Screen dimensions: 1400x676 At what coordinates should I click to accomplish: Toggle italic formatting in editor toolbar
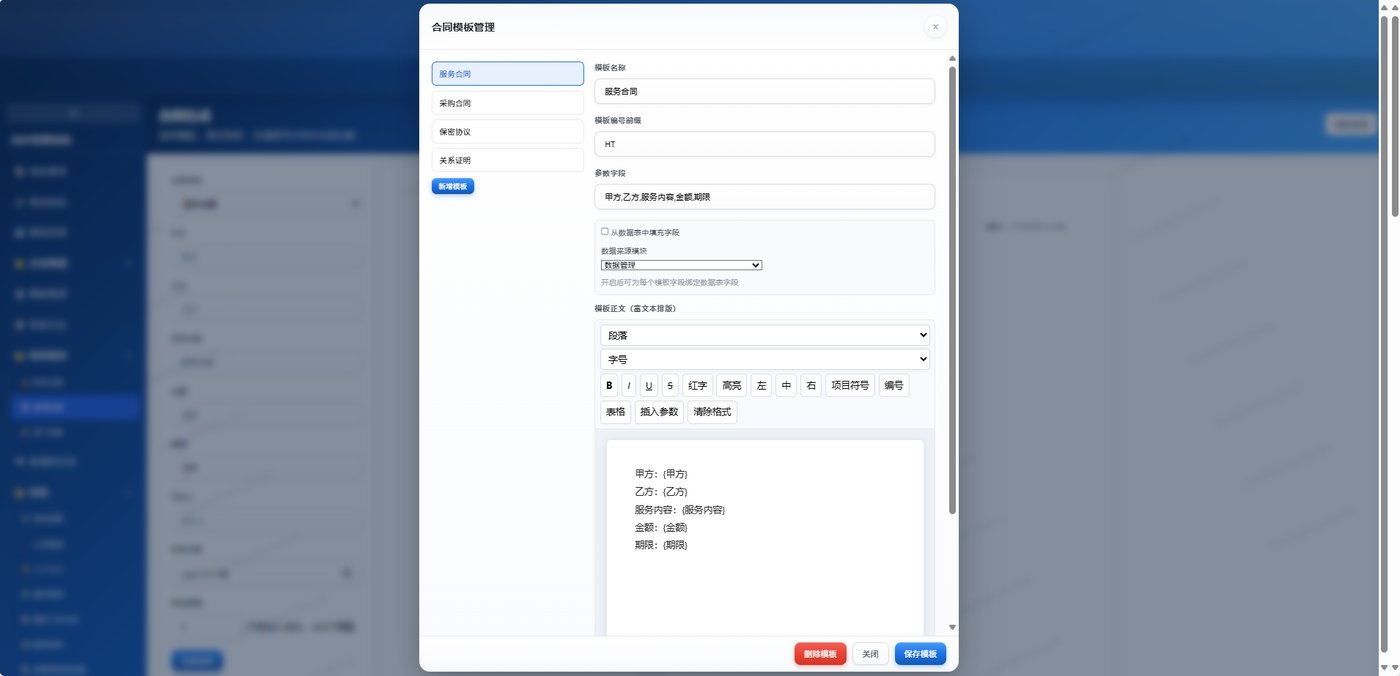629,386
